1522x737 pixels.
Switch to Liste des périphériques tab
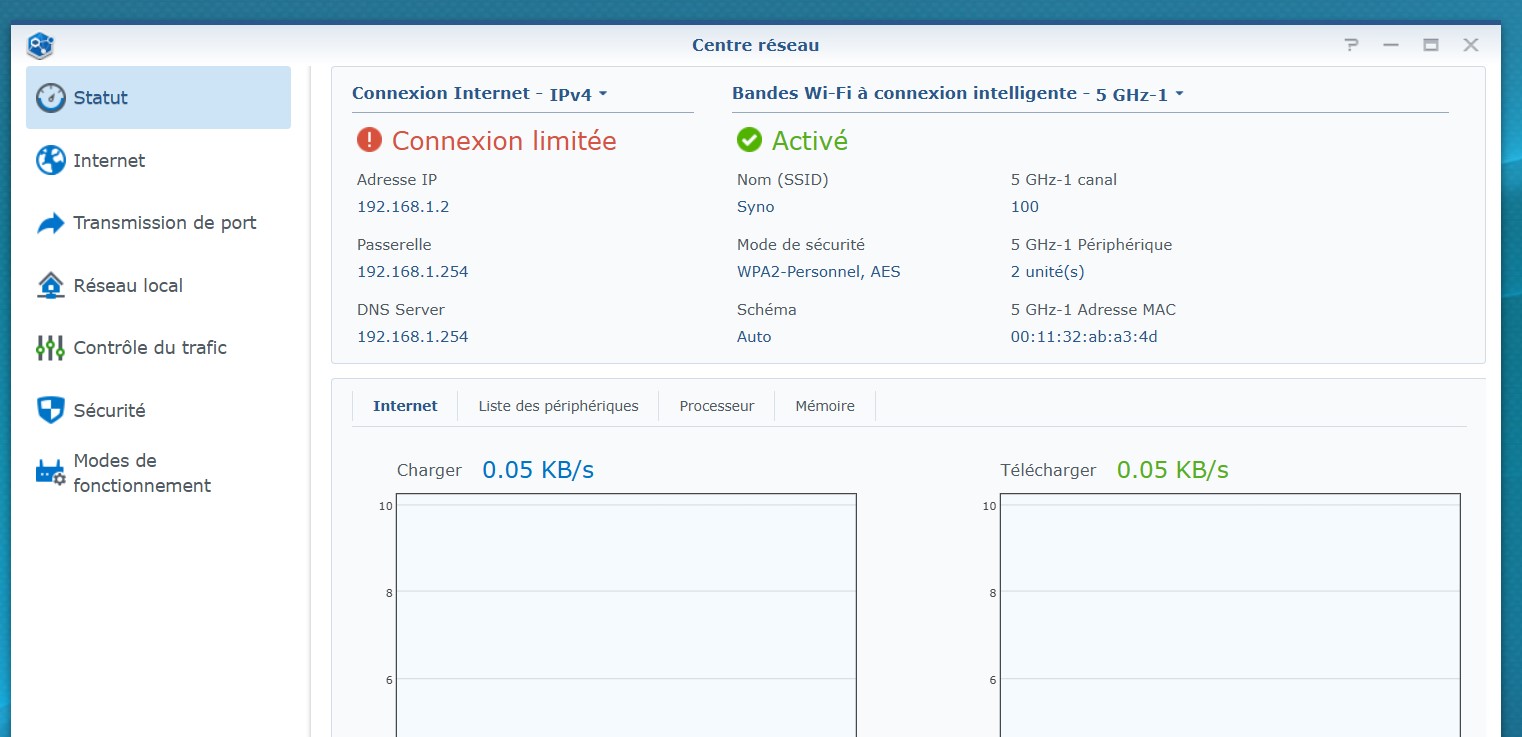tap(558, 406)
